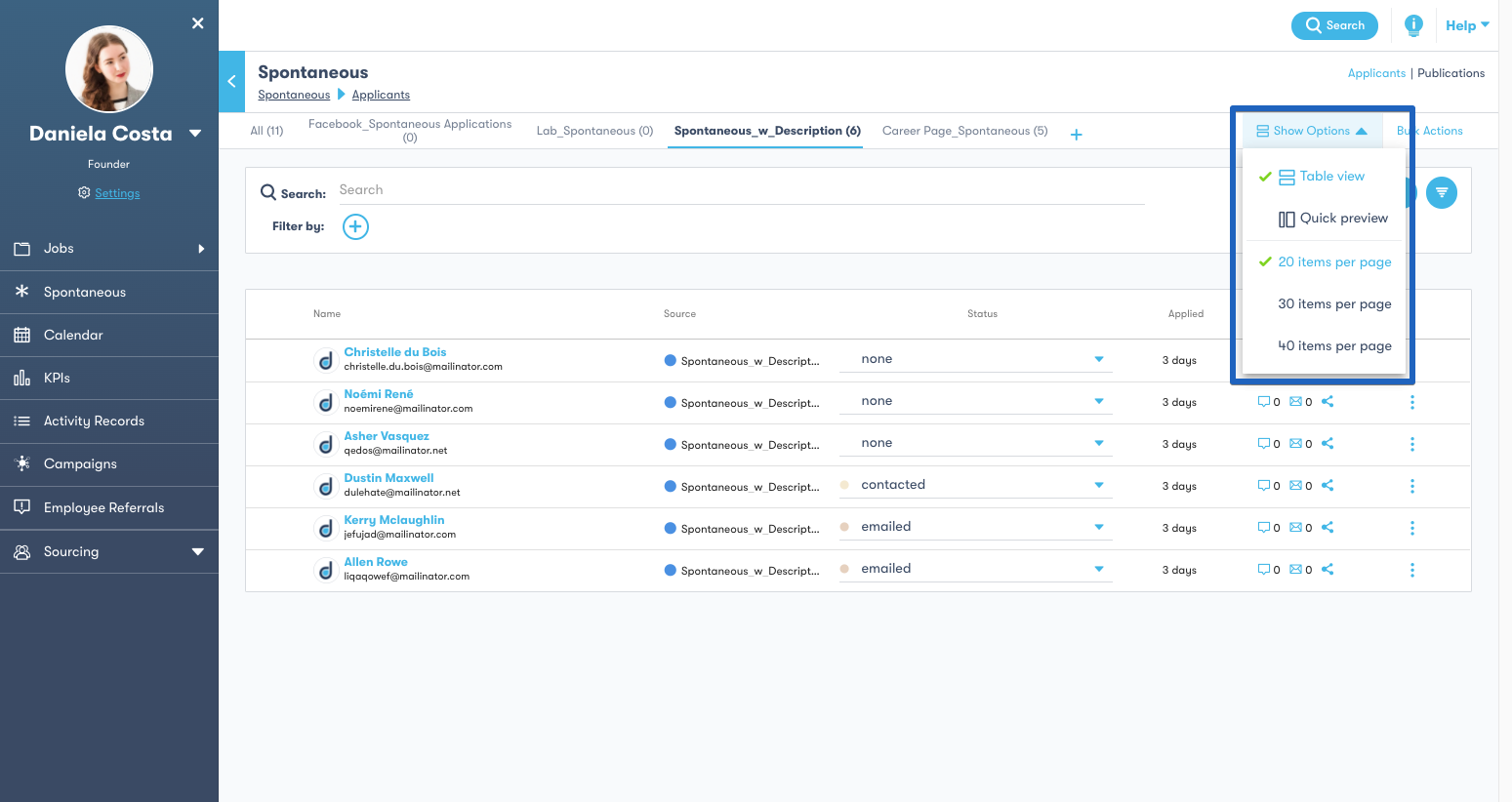Collapse the sidebar with the blue arrow

tap(231, 82)
